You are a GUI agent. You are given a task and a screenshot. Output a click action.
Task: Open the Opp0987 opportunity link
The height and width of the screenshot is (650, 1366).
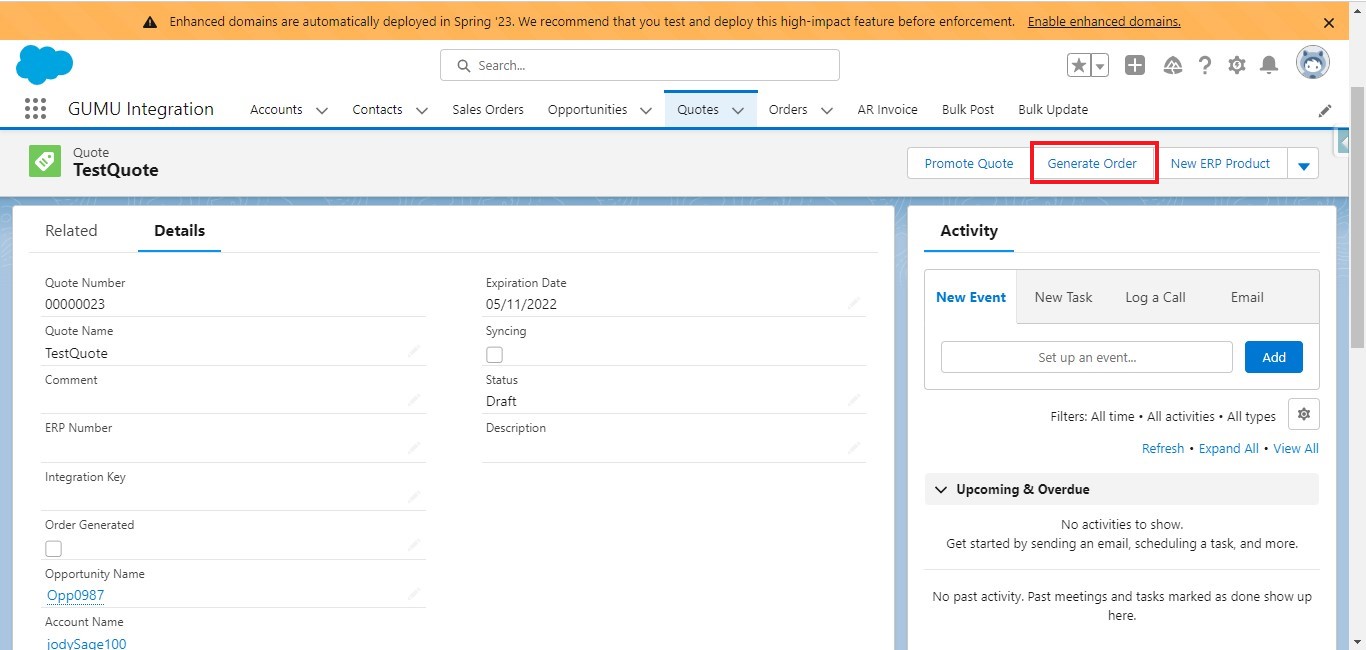pos(75,595)
